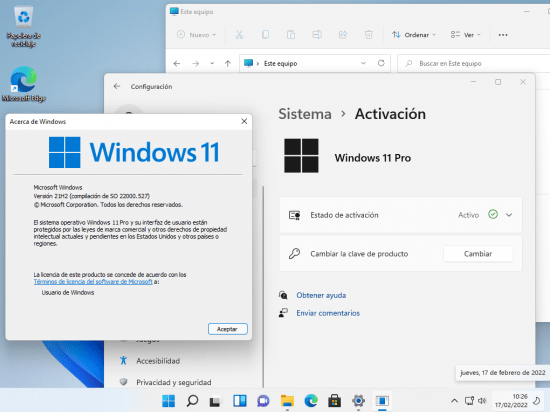Click the Delete trash icon in Explorer toolbar
Screen dimensions: 550x412
pyautogui.click(x=368, y=34)
